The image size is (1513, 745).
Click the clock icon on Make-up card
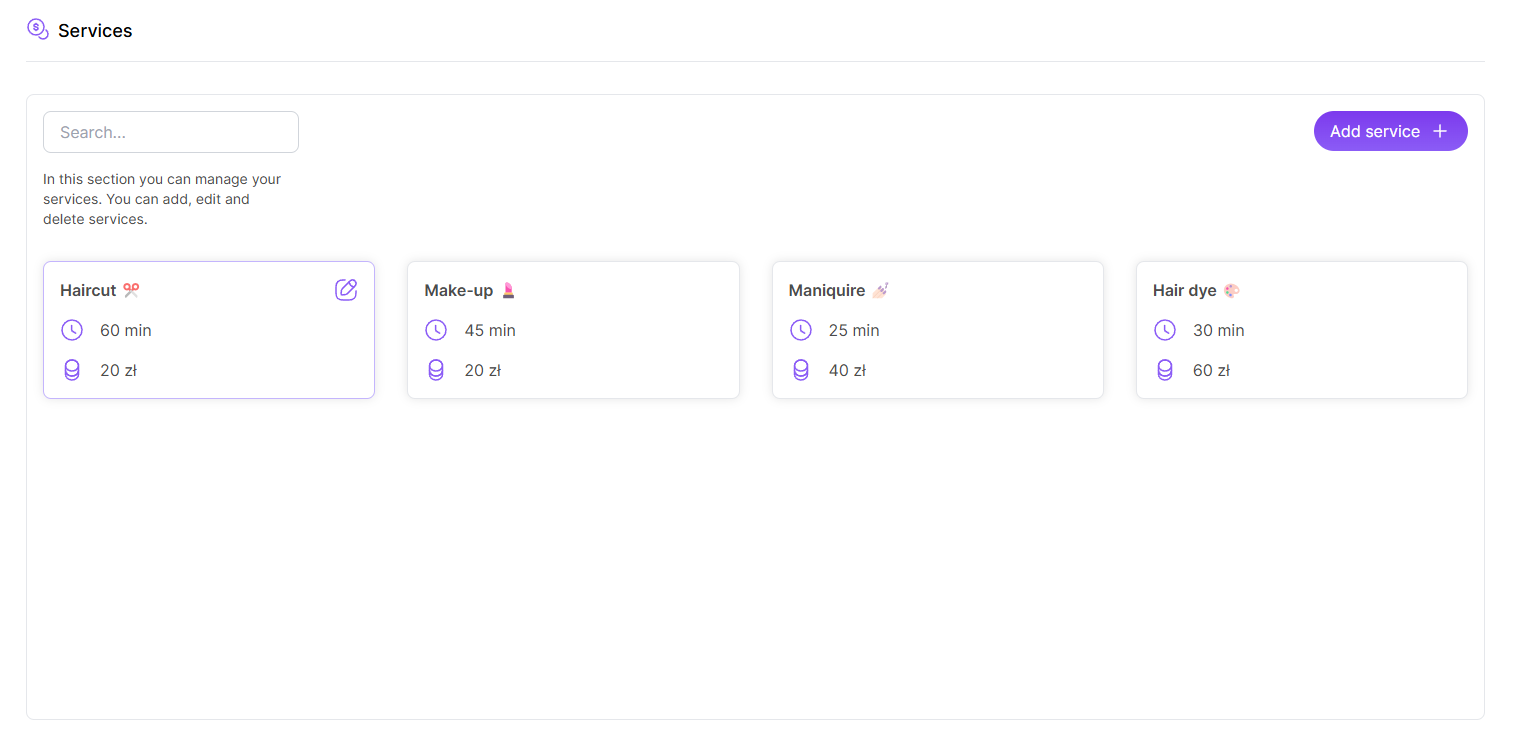[436, 330]
